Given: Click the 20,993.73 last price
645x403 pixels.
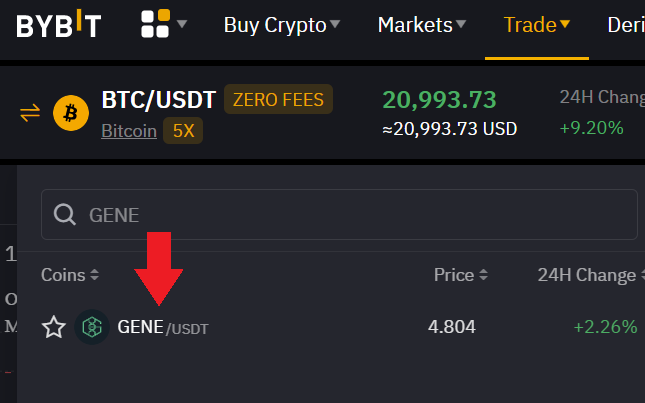Looking at the screenshot, I should click(439, 99).
